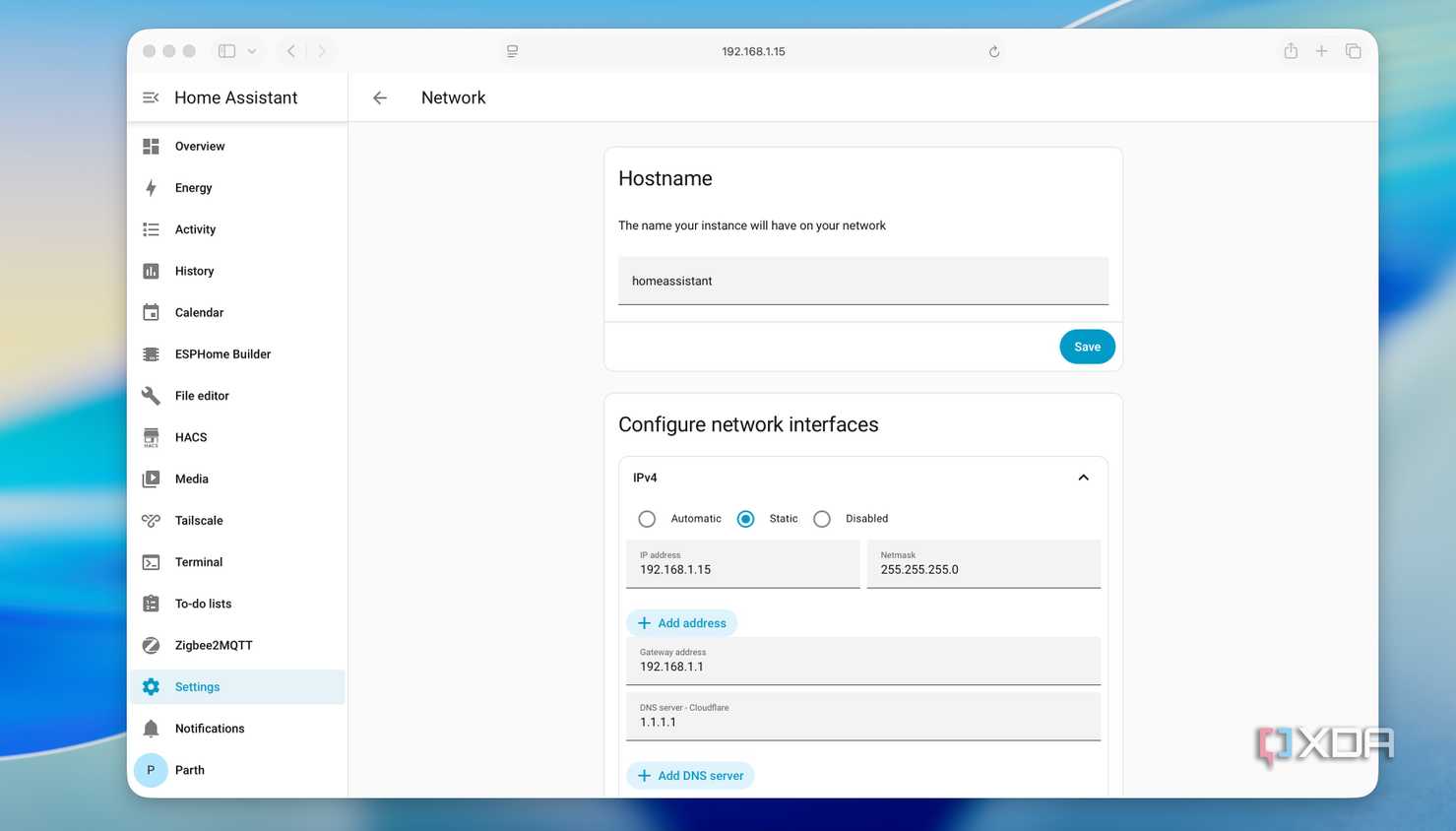1456x831 pixels.
Task: Open the Notifications menu item
Action: 237,729
